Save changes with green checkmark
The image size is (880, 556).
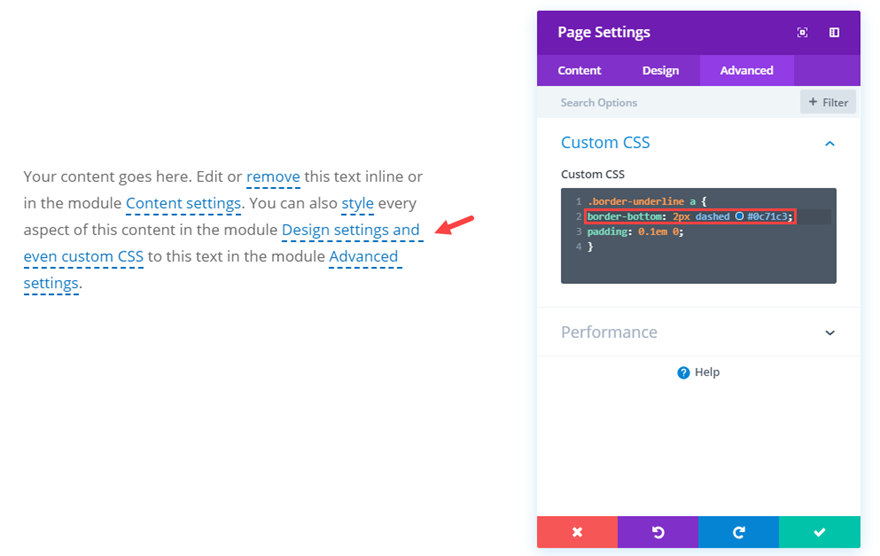[x=819, y=532]
